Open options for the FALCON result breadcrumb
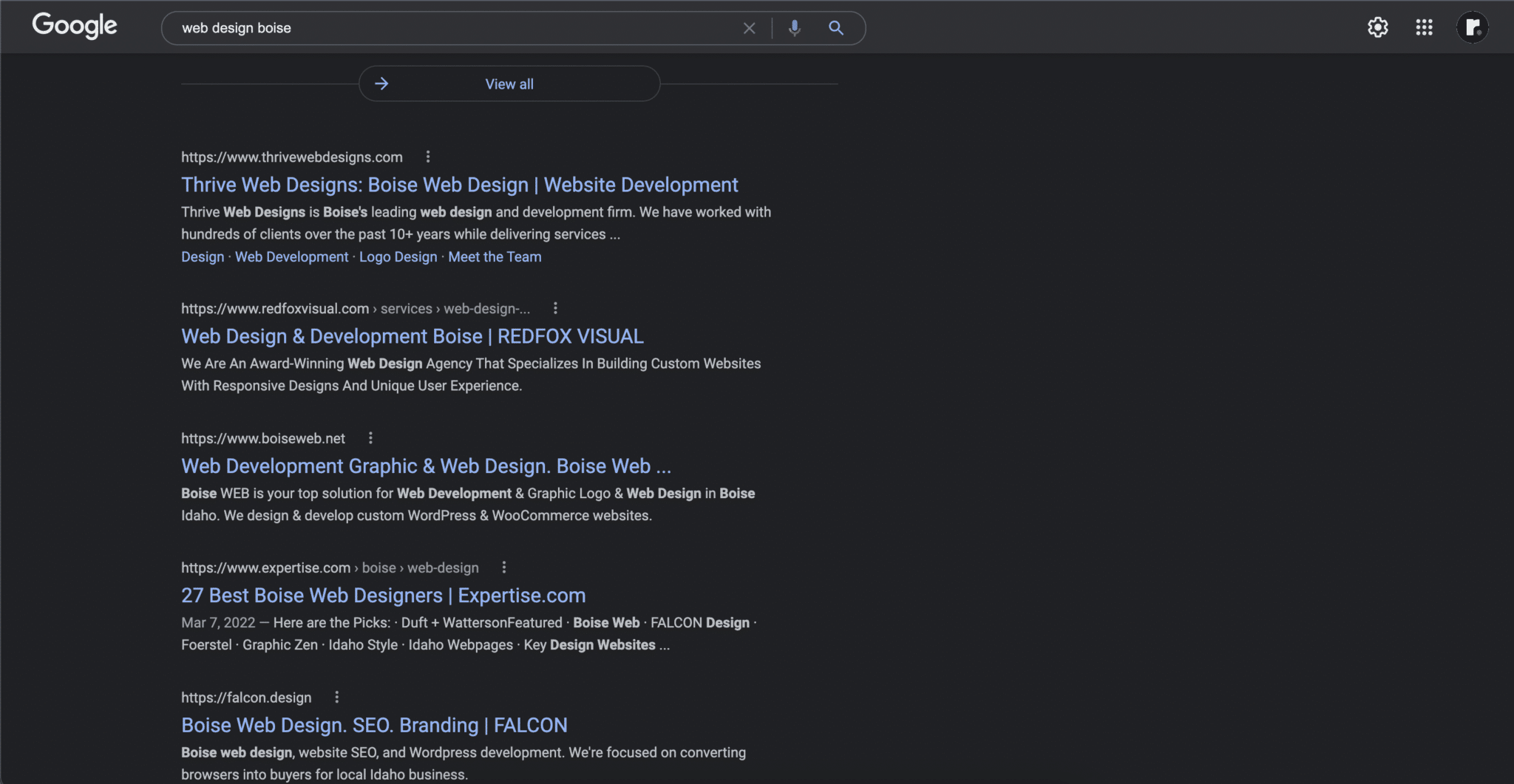This screenshot has height=784, width=1514. (x=336, y=697)
